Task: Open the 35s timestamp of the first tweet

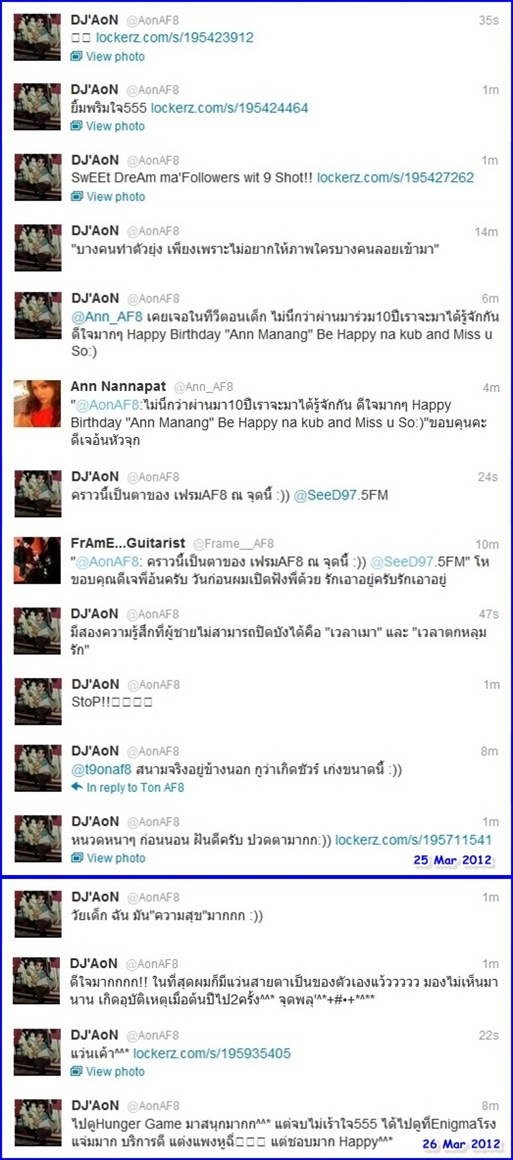Action: [x=489, y=21]
